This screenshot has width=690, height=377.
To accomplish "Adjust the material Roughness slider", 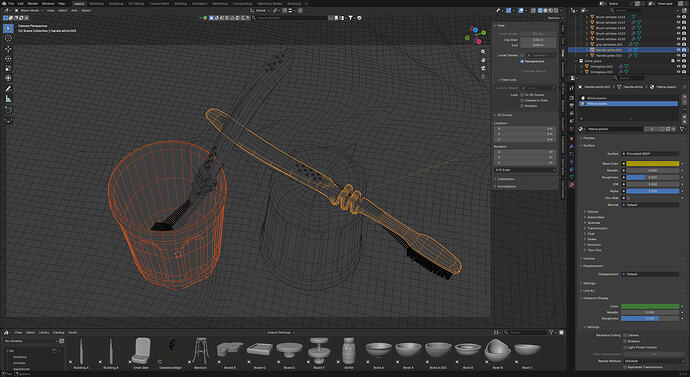I will pos(653,177).
